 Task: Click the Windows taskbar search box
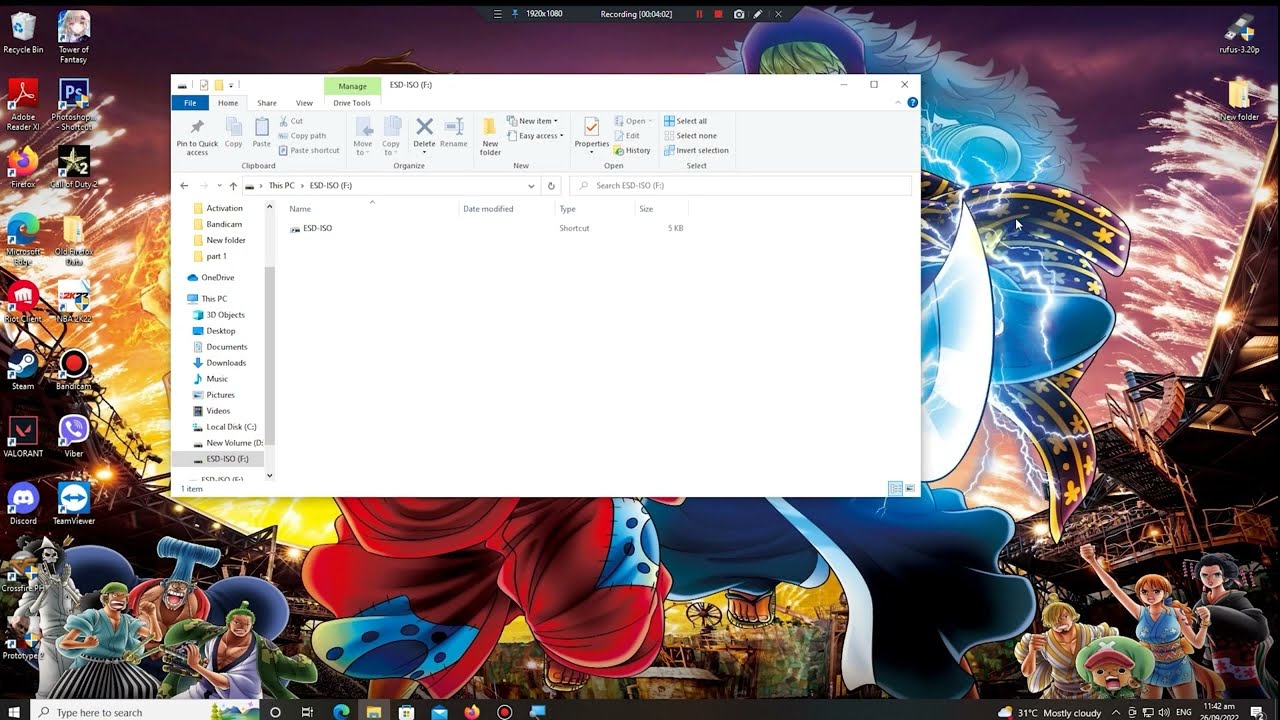pyautogui.click(x=145, y=712)
